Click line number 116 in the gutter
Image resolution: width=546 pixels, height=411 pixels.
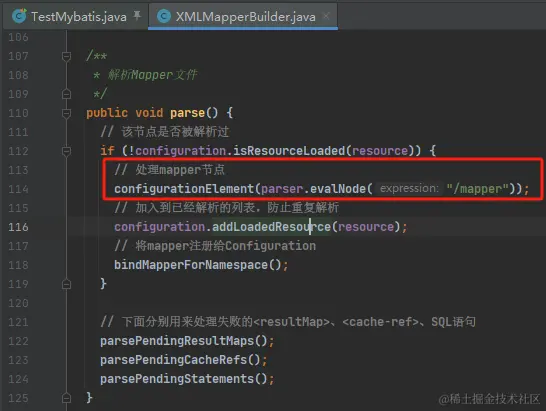18,227
